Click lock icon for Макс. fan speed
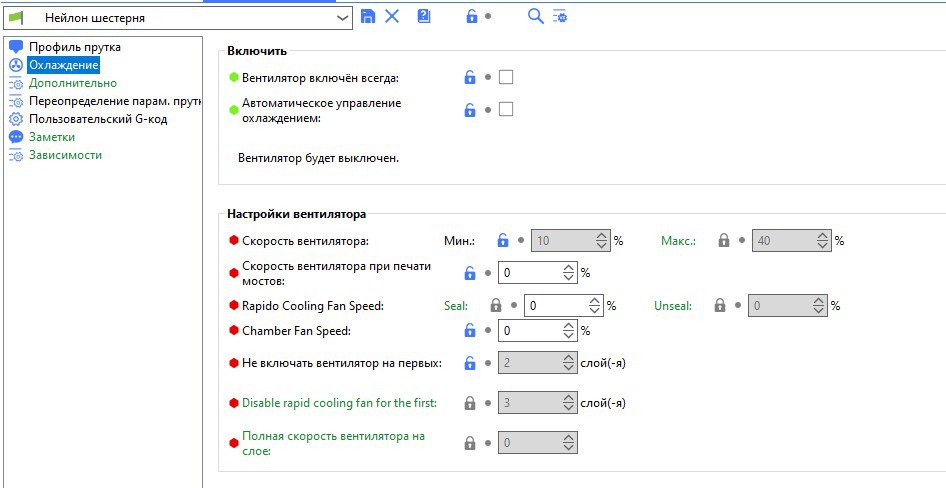The image size is (946, 488). (724, 240)
